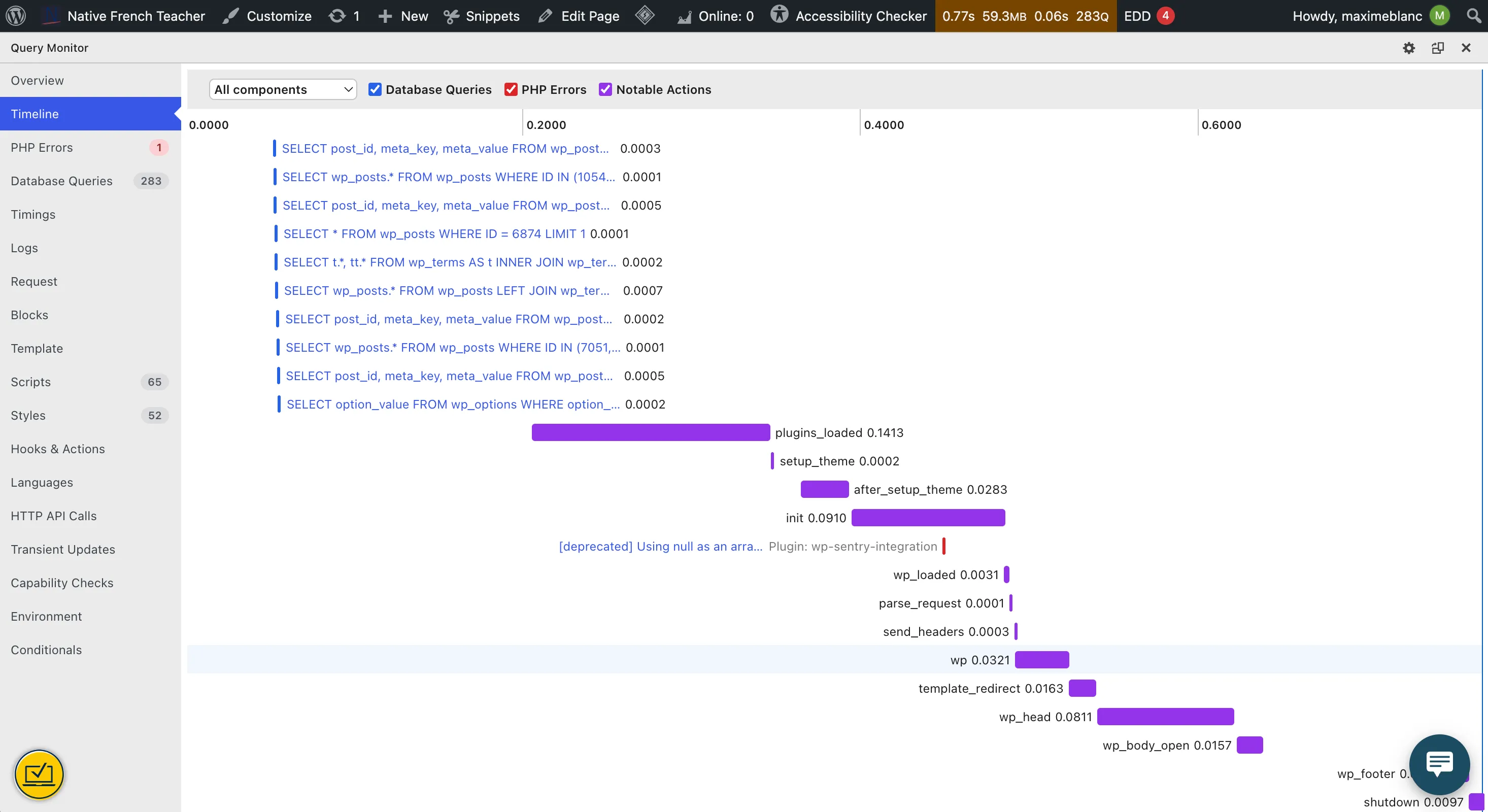
Task: Close the Query Monitor panel
Action: pos(1466,48)
